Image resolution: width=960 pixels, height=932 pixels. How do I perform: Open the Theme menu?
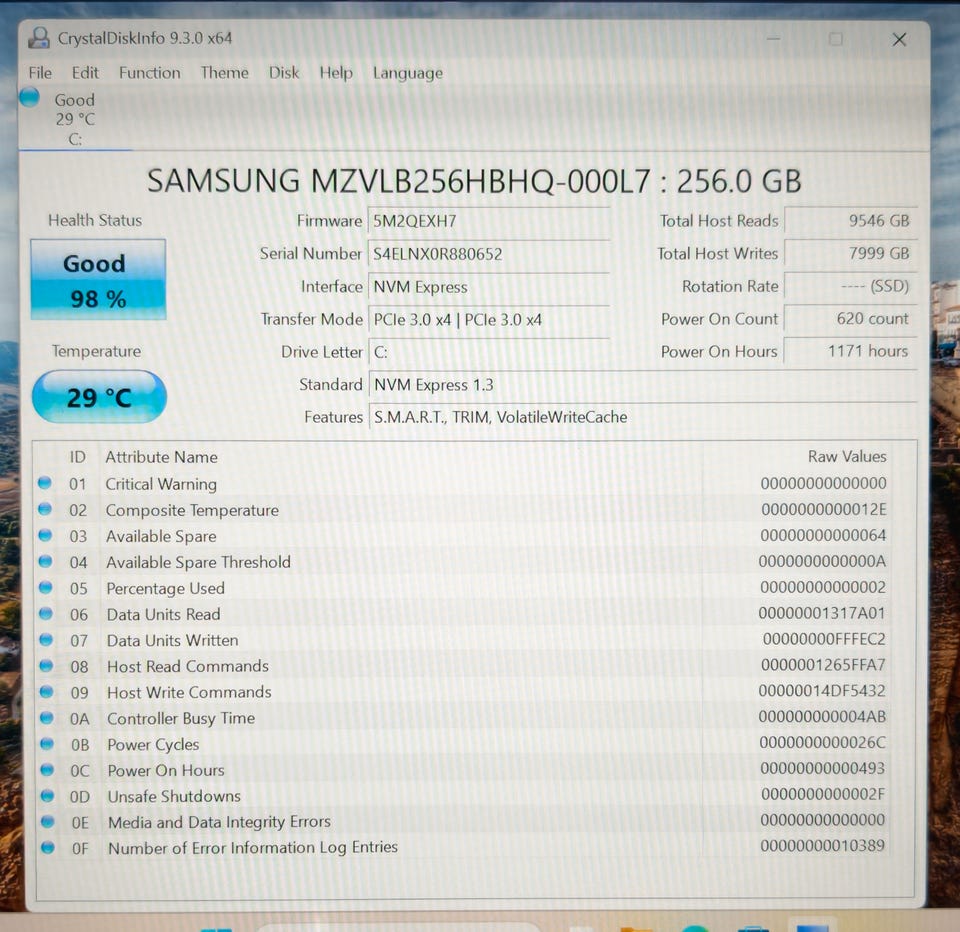click(225, 73)
